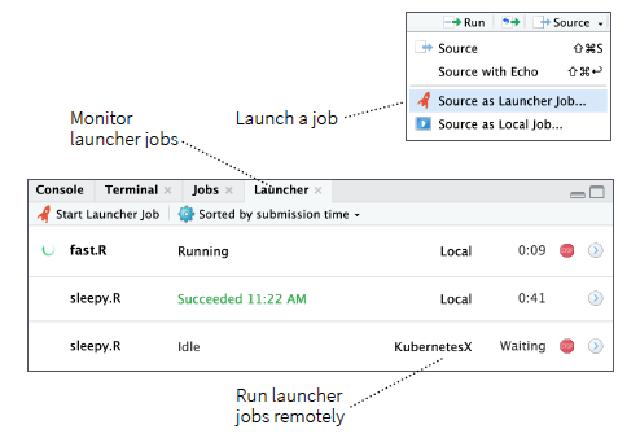Click the Waiting label
The height and width of the screenshot is (438, 640).
[522, 346]
